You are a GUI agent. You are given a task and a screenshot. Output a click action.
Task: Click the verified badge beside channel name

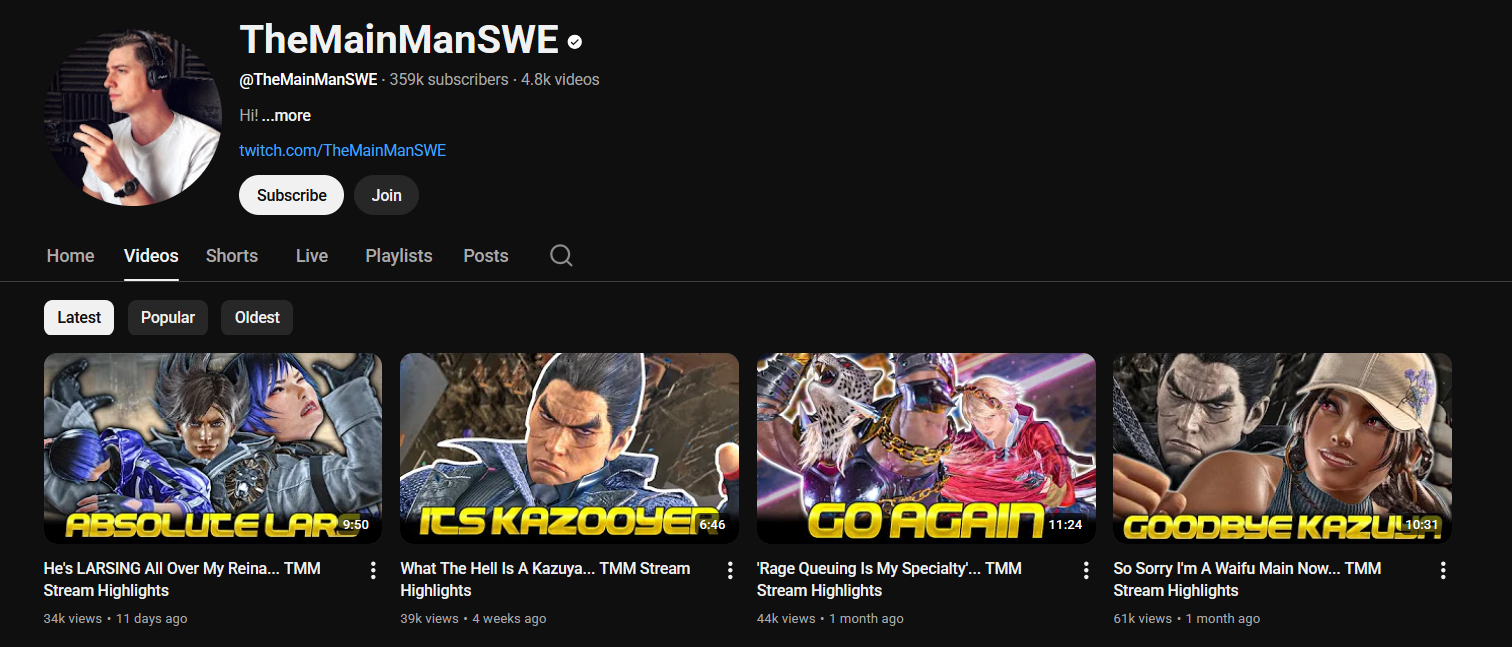pyautogui.click(x=575, y=42)
